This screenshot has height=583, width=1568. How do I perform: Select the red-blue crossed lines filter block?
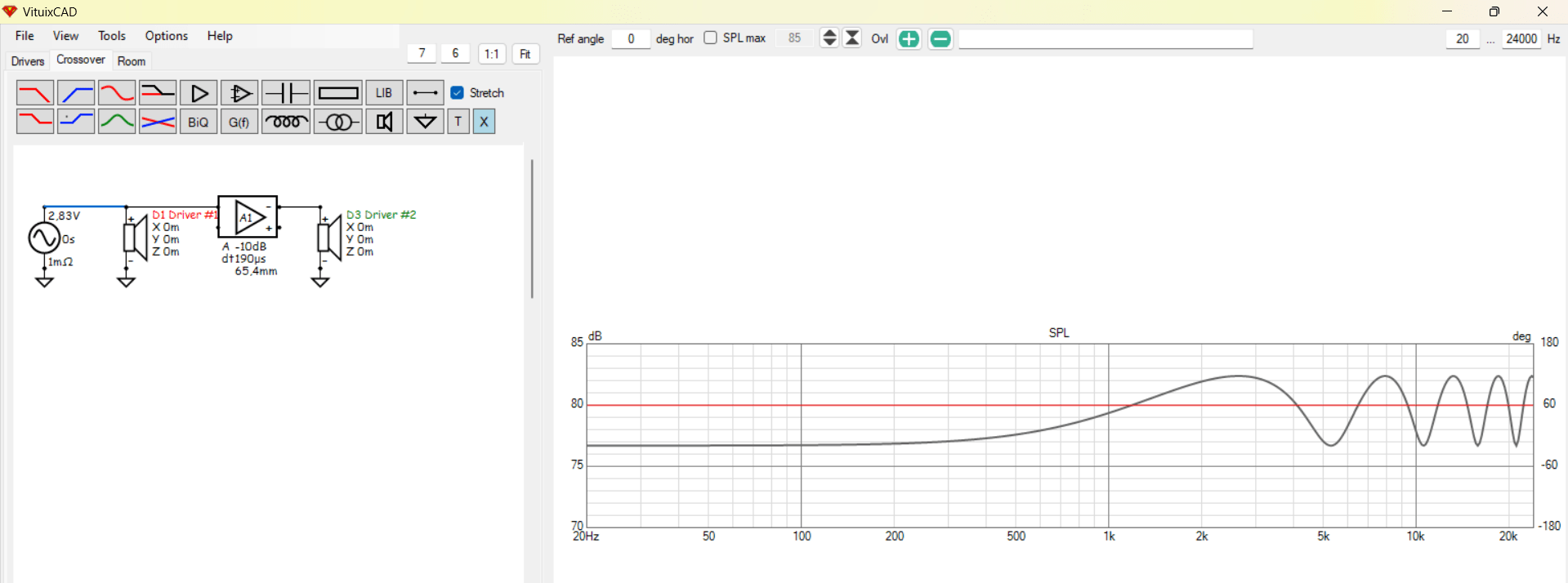(x=158, y=122)
